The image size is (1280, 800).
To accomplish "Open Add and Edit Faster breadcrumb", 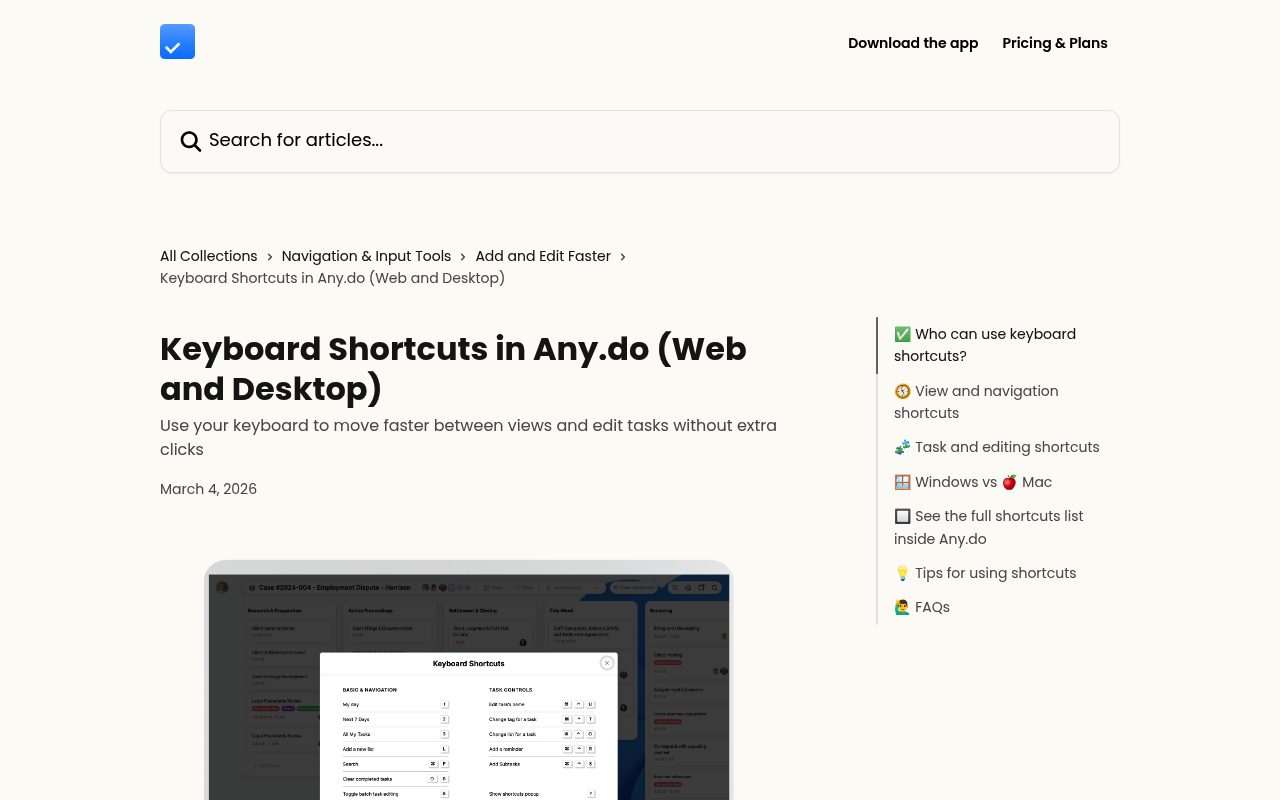I will pos(543,256).
